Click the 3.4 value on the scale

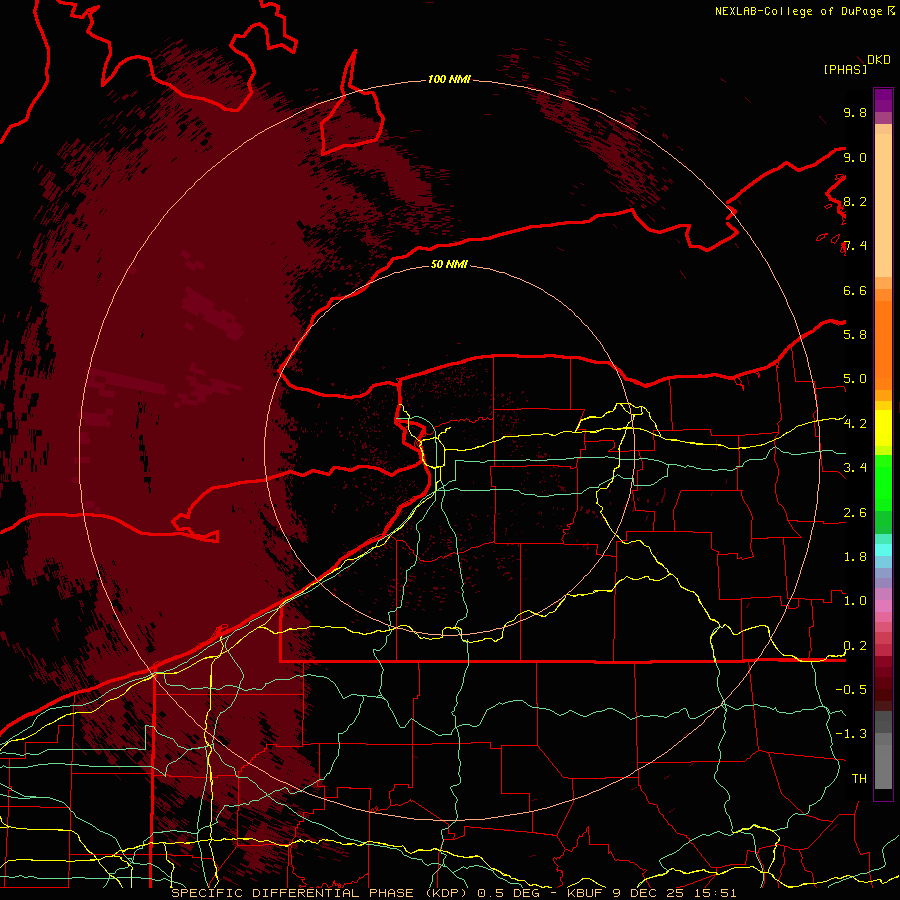click(855, 468)
